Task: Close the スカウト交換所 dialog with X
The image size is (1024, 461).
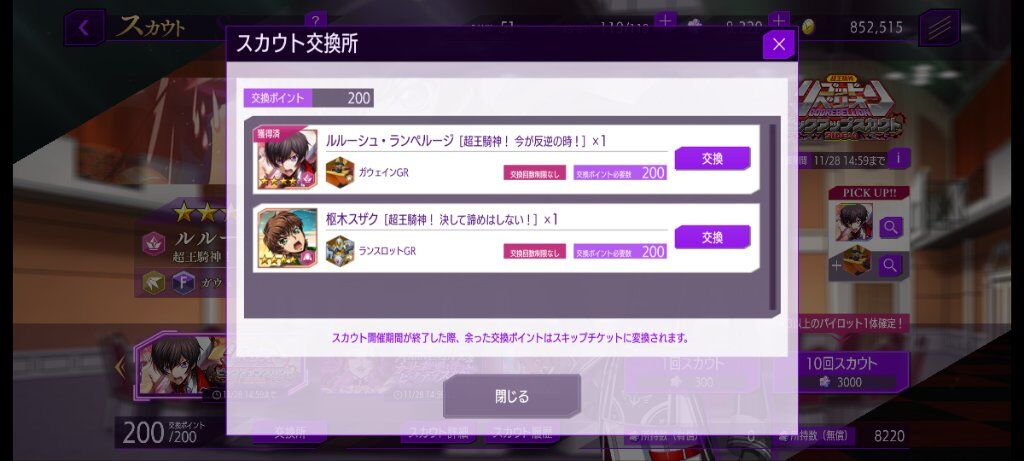Action: pos(778,44)
